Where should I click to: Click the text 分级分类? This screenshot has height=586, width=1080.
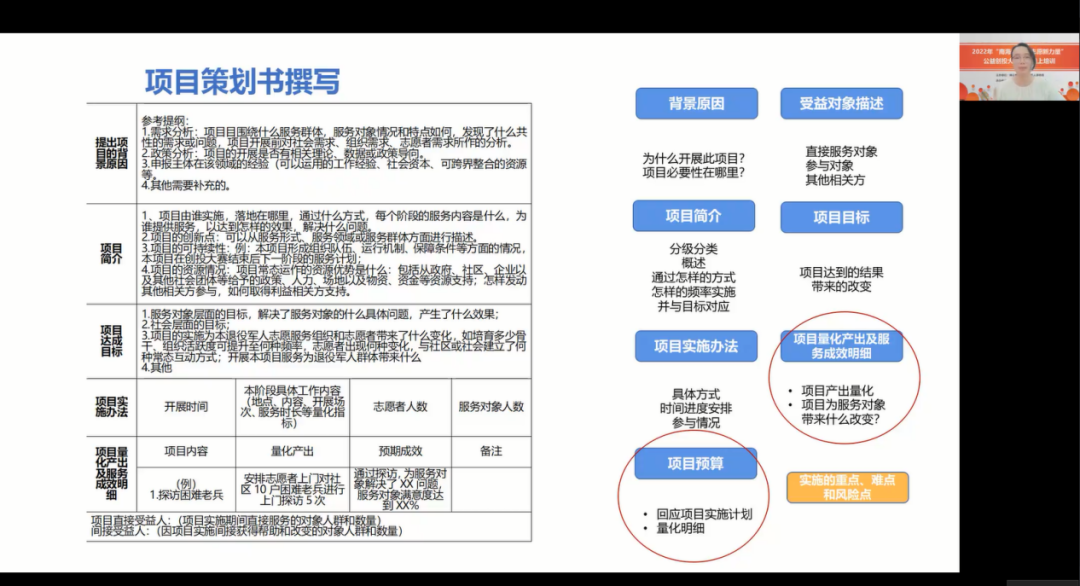click(694, 249)
